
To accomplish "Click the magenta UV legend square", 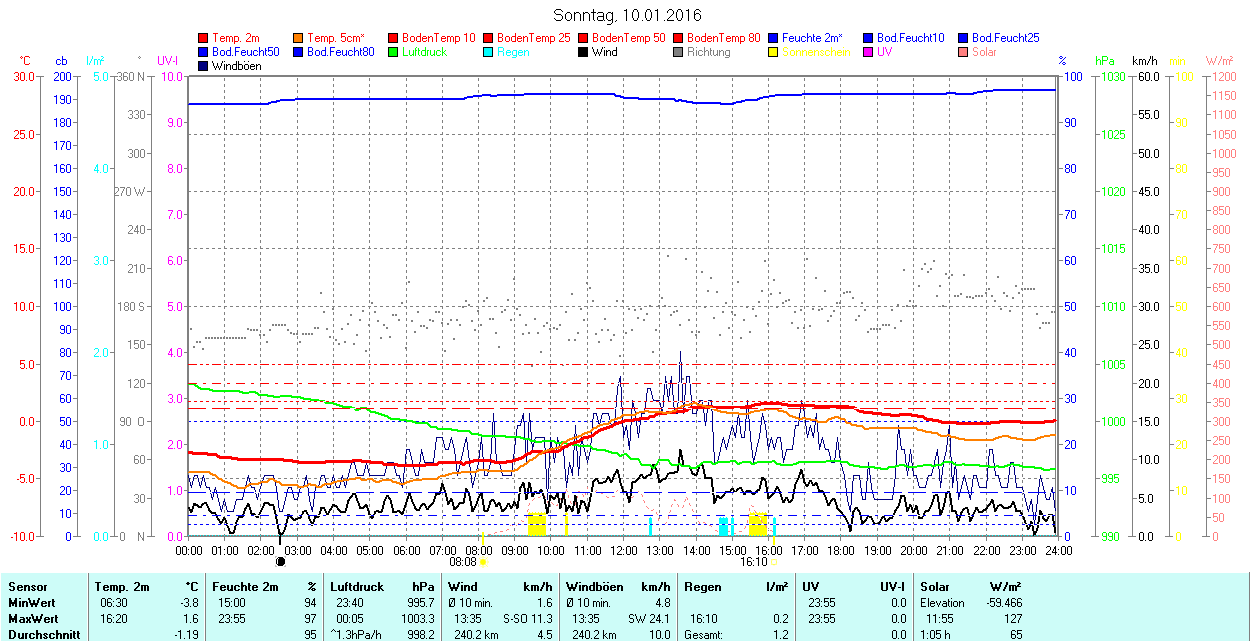I will pyautogui.click(x=869, y=52).
